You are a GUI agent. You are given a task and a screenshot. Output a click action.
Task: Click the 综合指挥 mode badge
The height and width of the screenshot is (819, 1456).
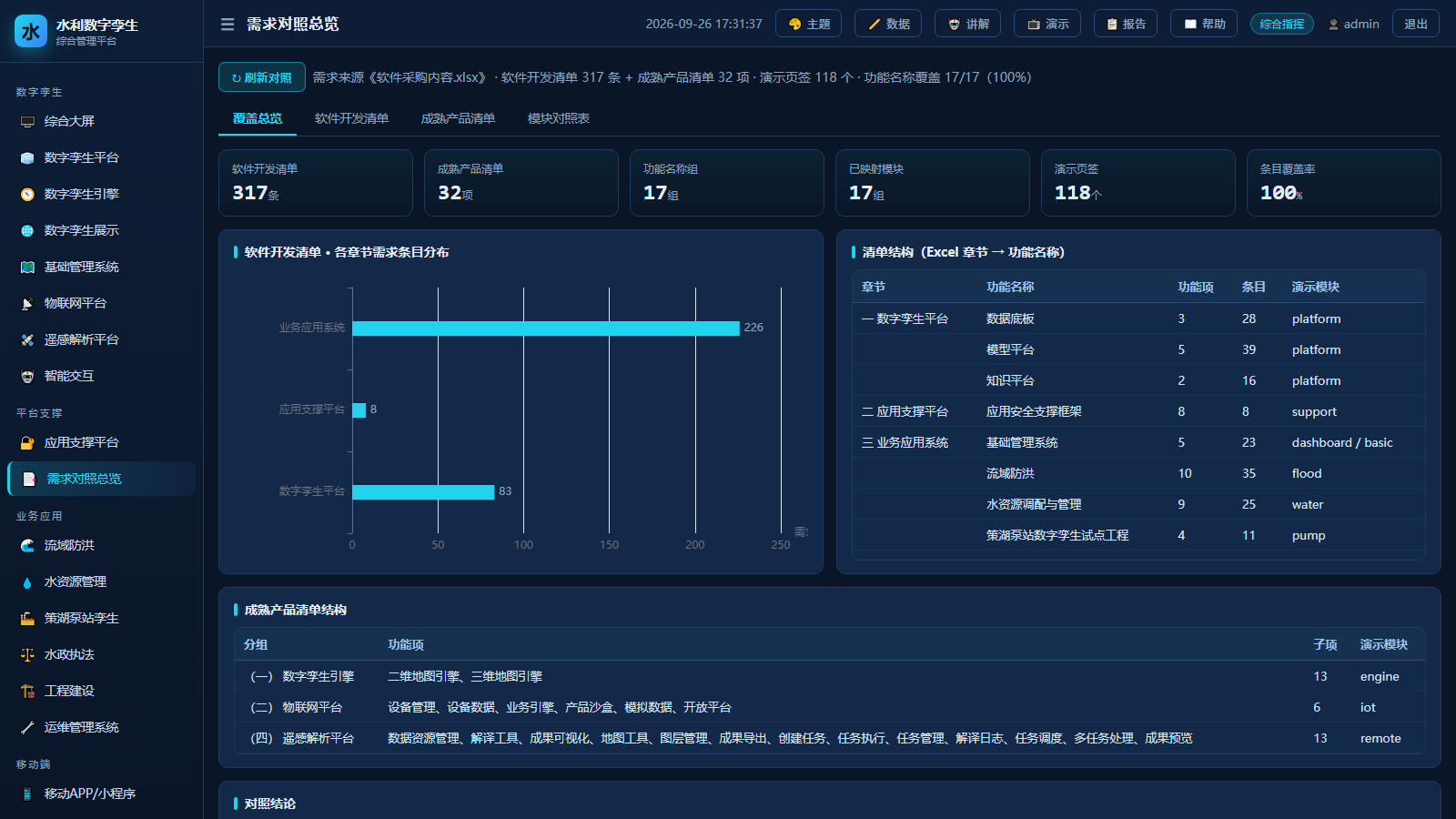coord(1281,24)
